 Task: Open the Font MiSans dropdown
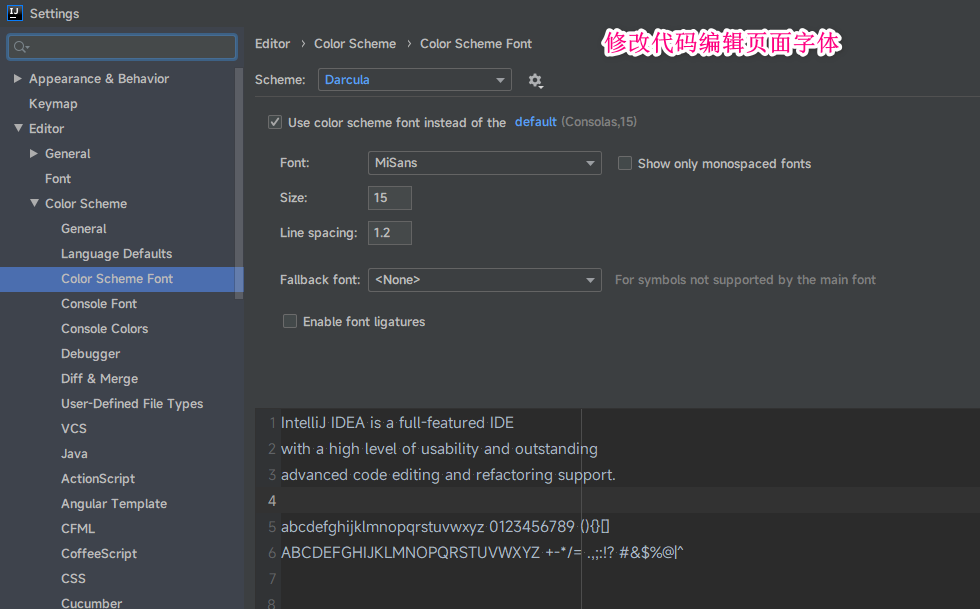(484, 163)
